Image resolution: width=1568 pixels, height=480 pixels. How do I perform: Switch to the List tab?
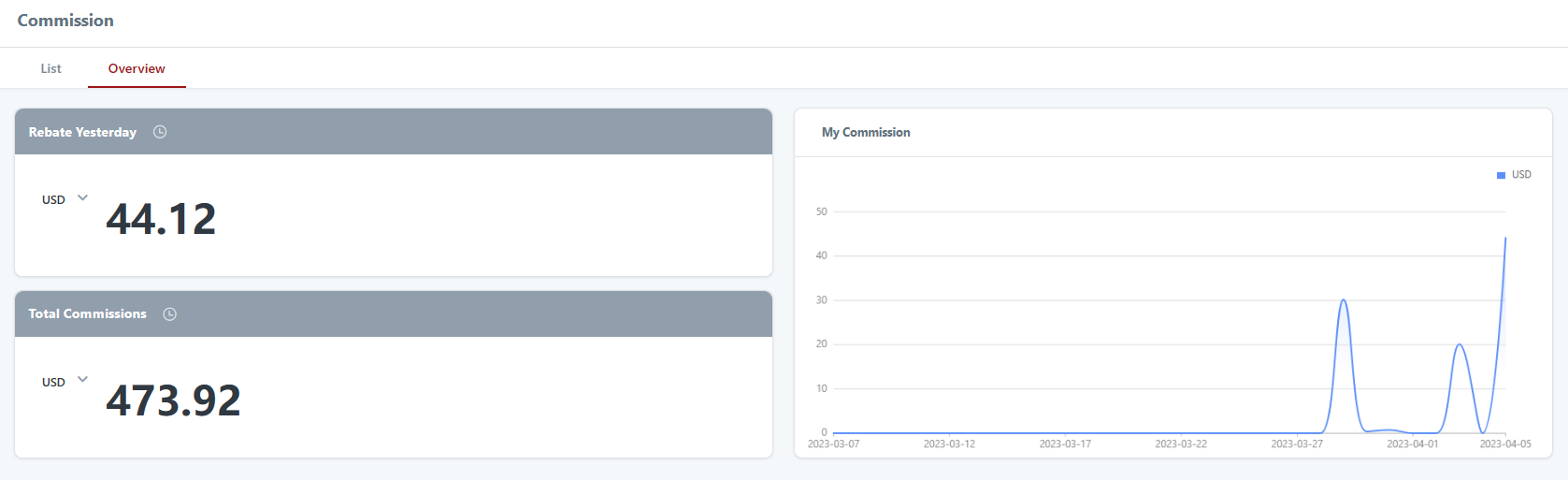coord(50,68)
